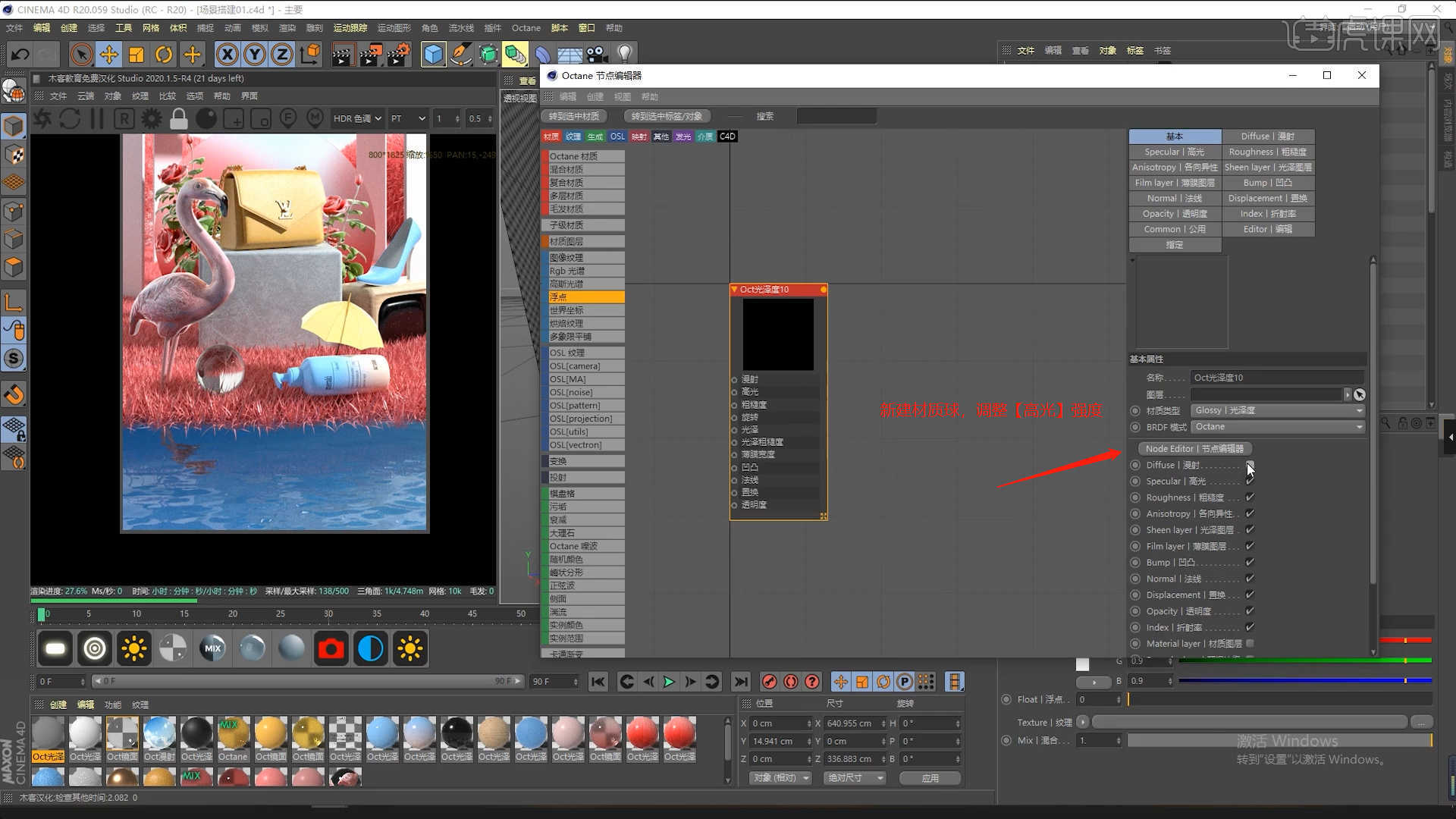Click the Undo arrow icon
Image resolution: width=1456 pixels, height=819 pixels.
click(x=20, y=55)
